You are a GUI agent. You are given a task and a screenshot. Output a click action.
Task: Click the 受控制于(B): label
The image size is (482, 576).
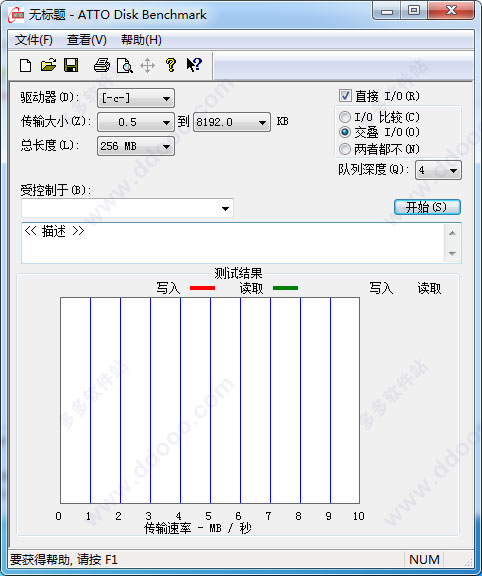(x=55, y=190)
